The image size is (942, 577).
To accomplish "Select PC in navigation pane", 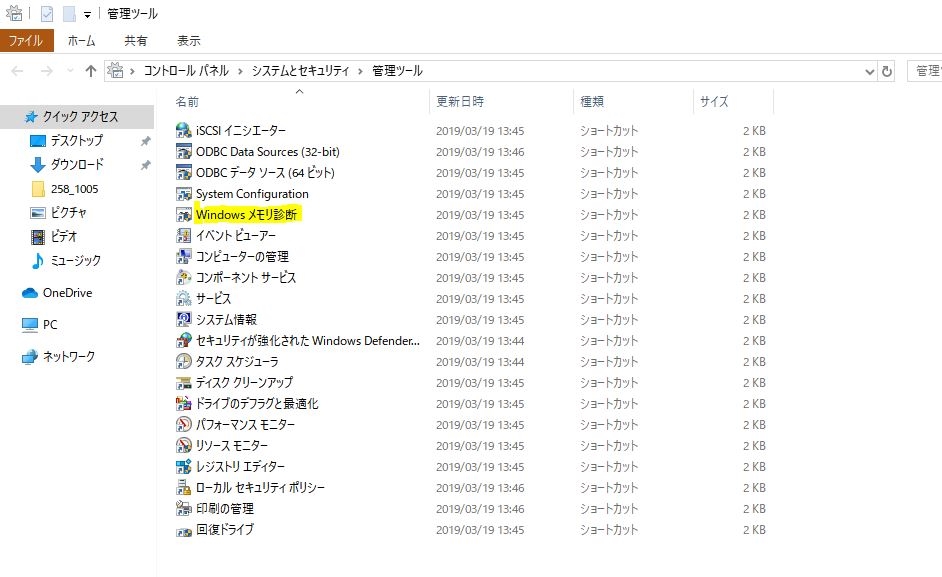I will pos(50,325).
